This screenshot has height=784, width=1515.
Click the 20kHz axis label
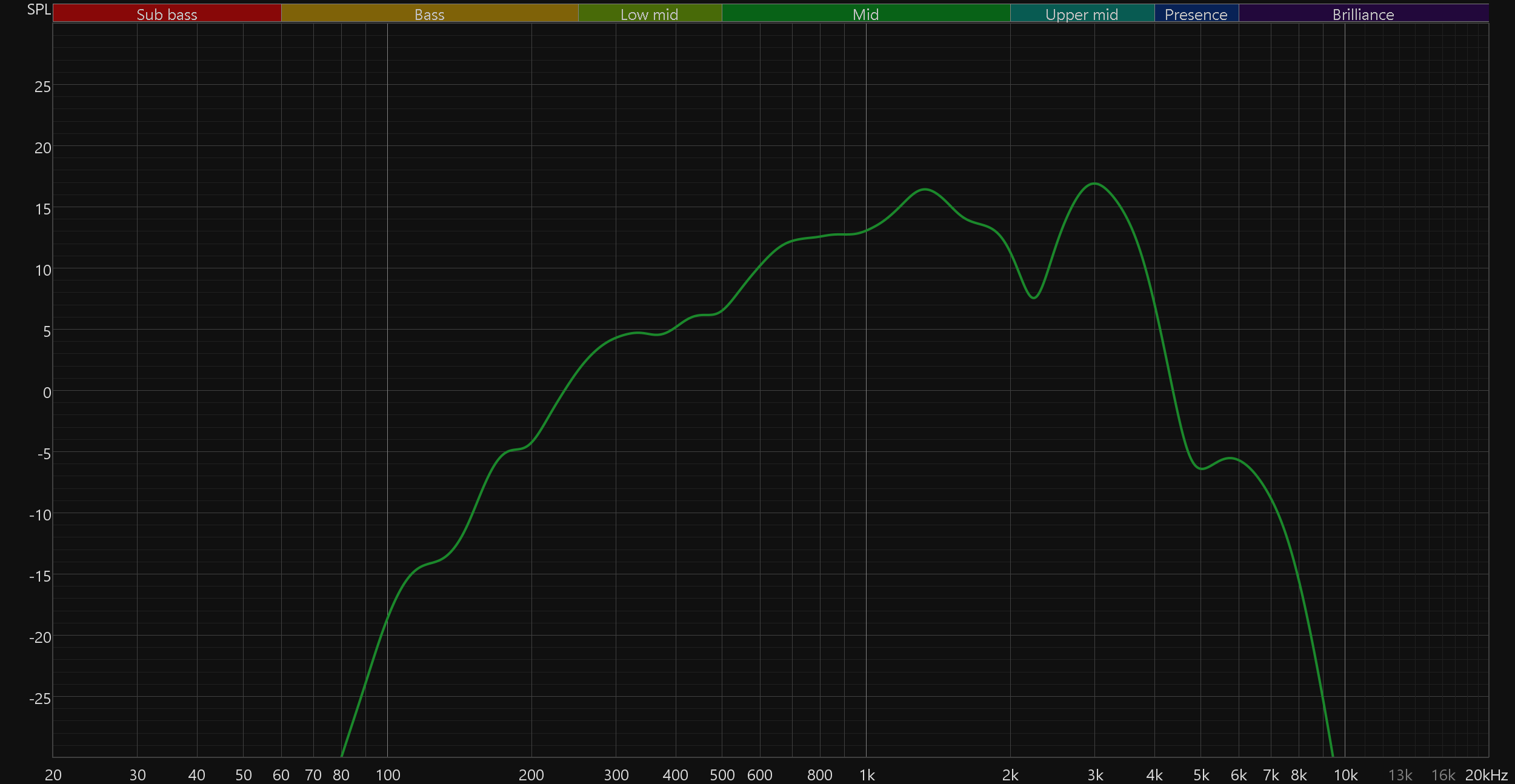click(x=1487, y=775)
